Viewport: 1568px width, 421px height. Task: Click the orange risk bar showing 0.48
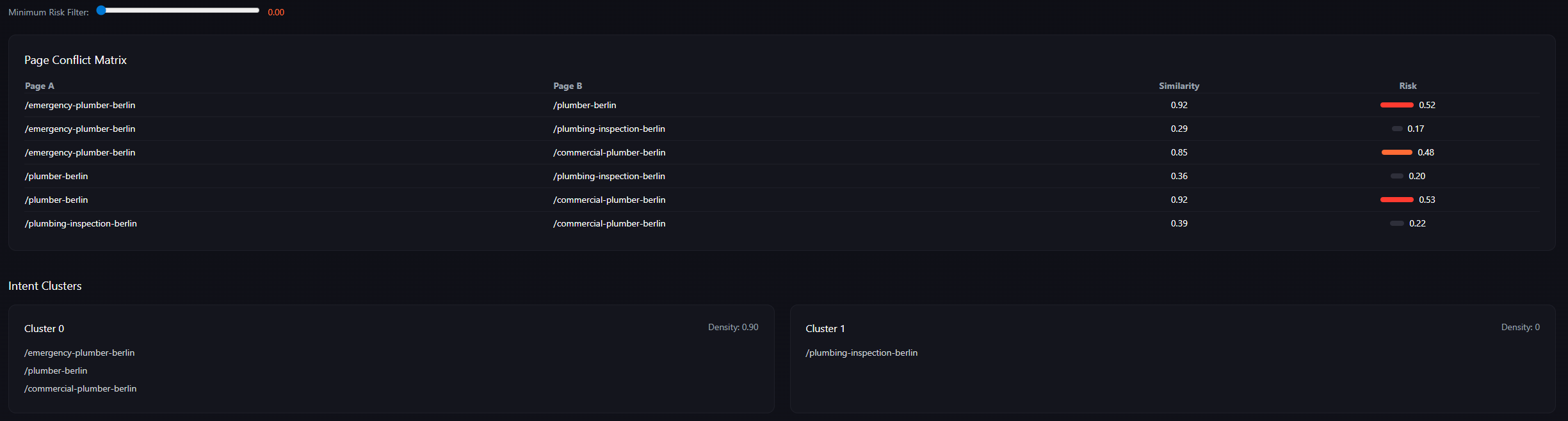coord(1396,152)
